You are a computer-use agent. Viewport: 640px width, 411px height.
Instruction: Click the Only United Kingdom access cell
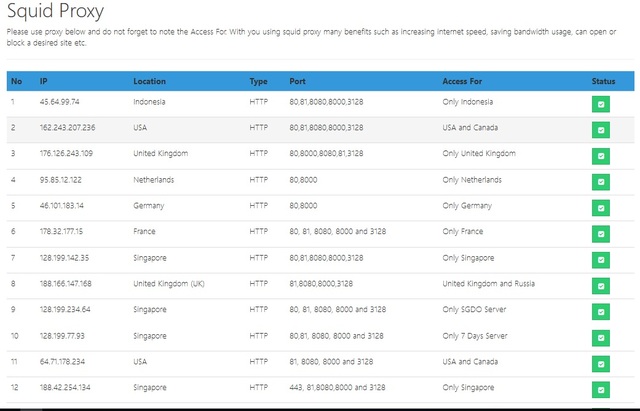tap(479, 153)
